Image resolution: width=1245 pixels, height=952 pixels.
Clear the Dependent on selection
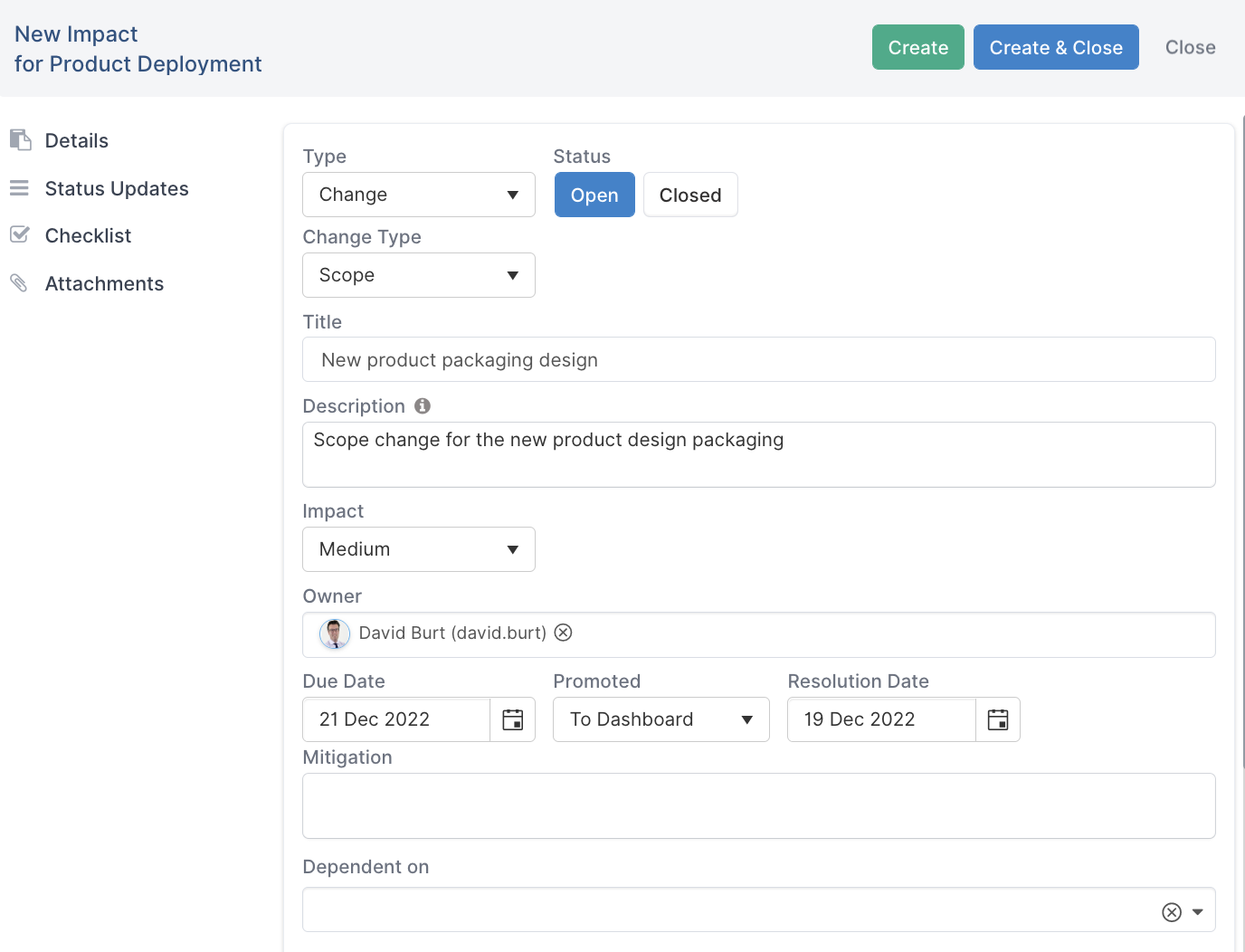click(1172, 912)
